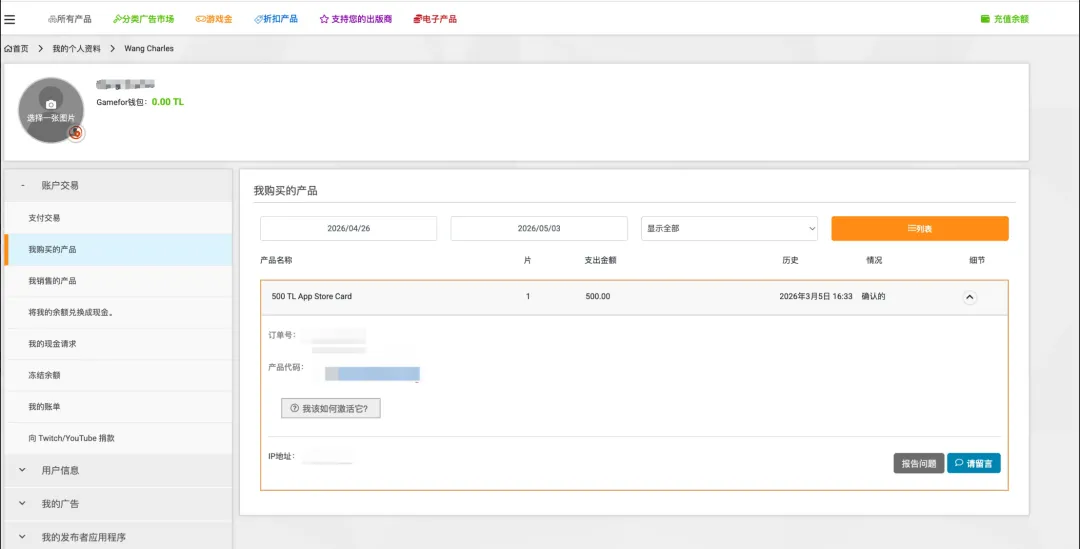Screen dimensions: 1080x549
Task: Click the speech bubble icon in 请留言
Action: tap(959, 463)
